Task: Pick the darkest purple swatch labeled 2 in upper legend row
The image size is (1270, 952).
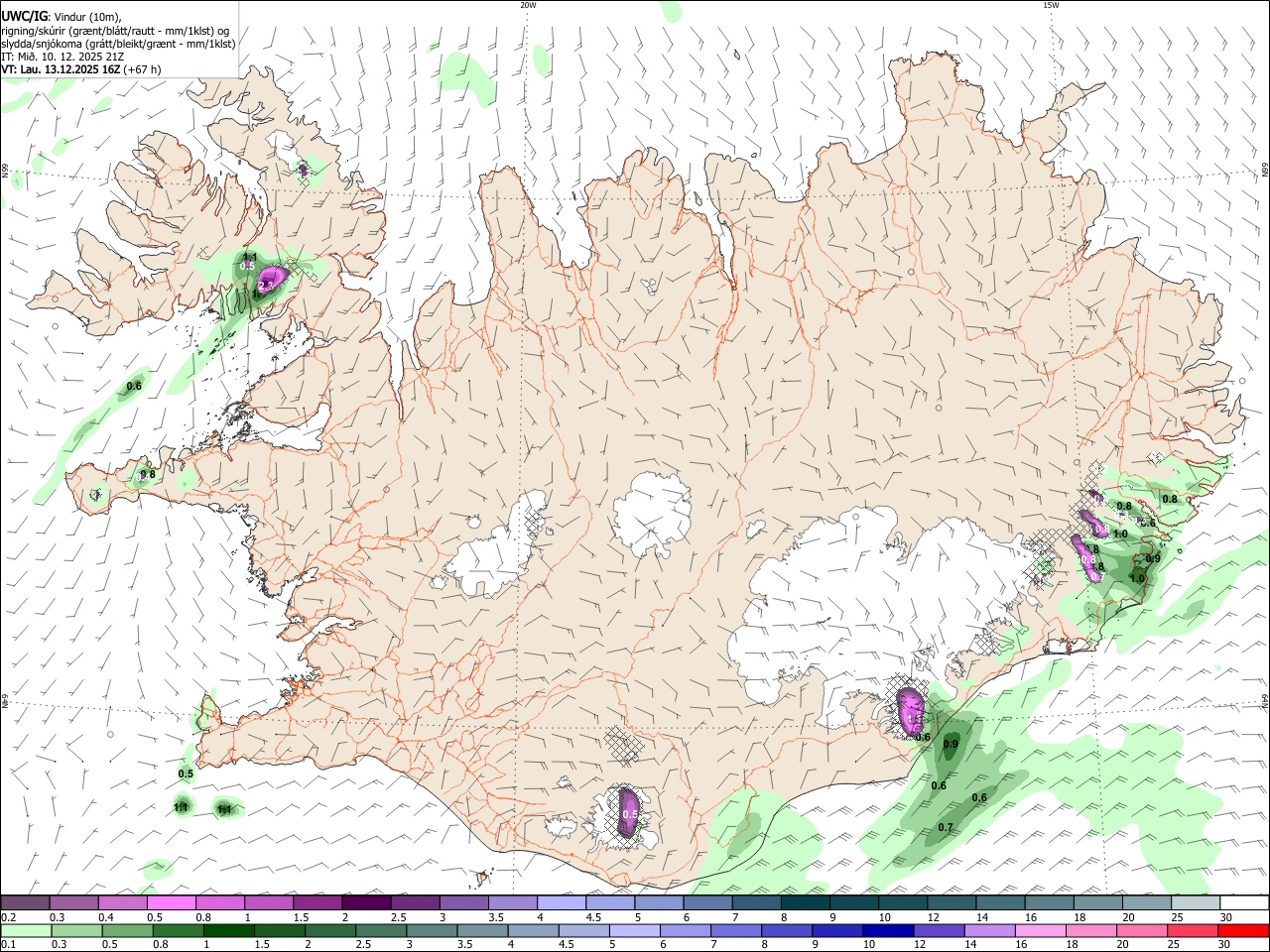Action: click(366, 902)
